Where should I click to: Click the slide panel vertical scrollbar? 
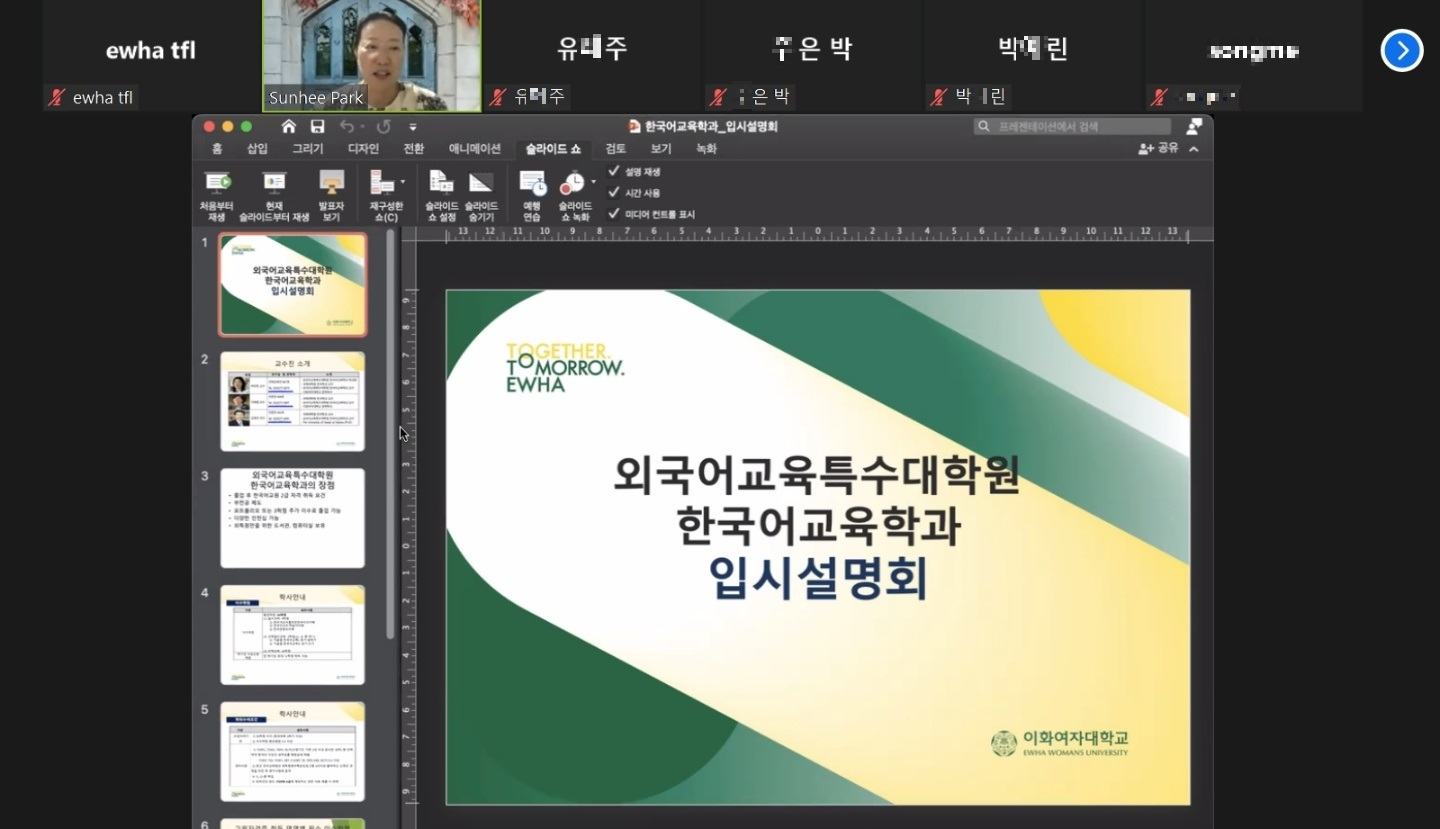pyautogui.click(x=390, y=433)
